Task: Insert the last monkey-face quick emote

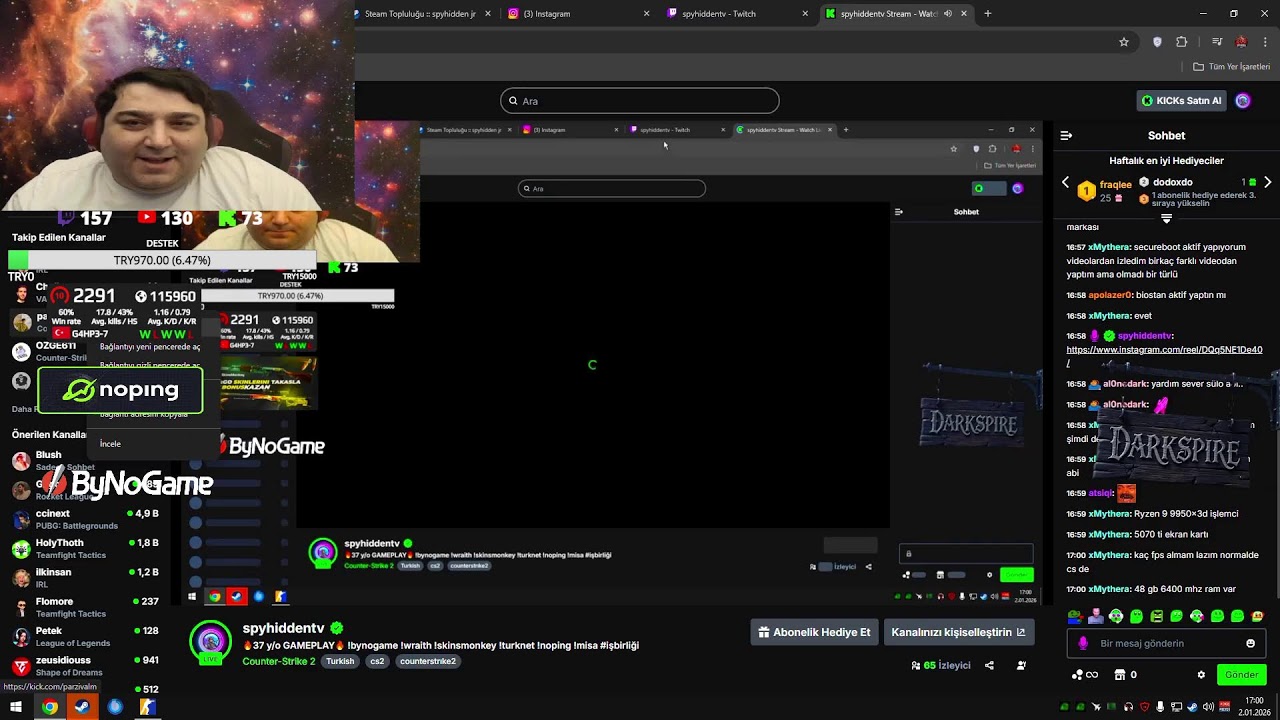Action: pos(1257,616)
